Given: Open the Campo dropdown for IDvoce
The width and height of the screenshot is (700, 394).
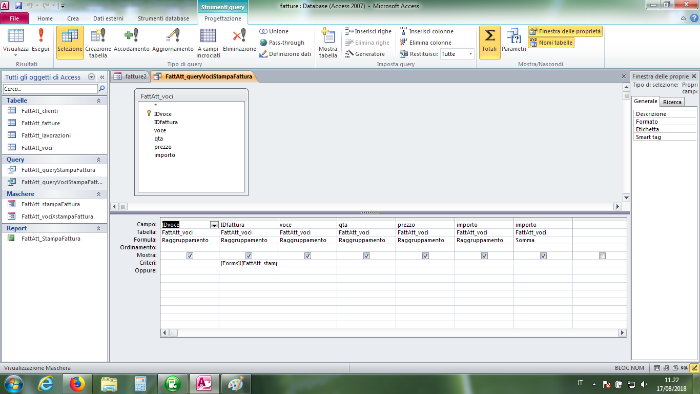Looking at the screenshot, I should (214, 225).
